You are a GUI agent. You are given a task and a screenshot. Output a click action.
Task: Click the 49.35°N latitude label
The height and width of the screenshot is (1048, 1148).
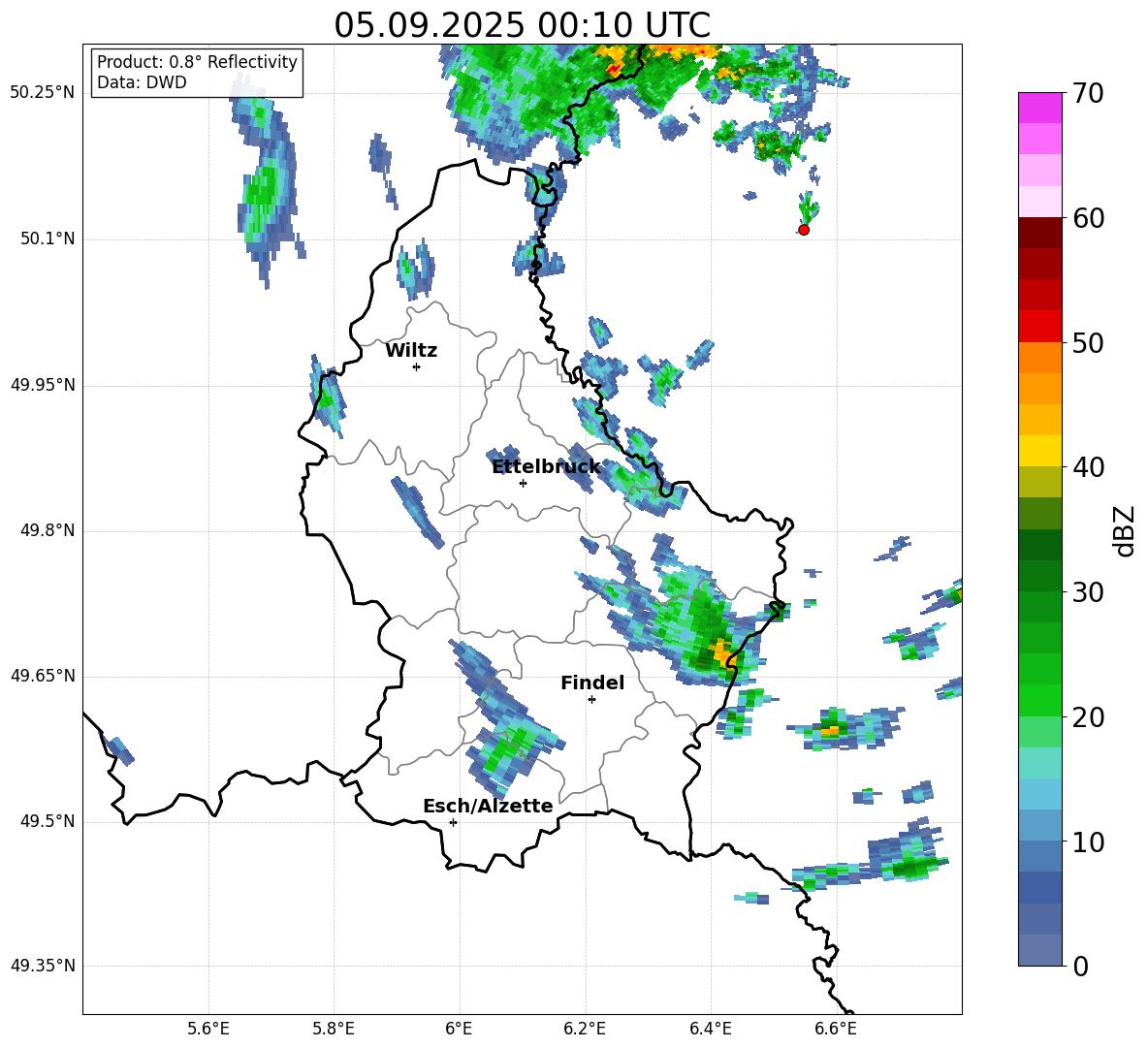point(43,966)
